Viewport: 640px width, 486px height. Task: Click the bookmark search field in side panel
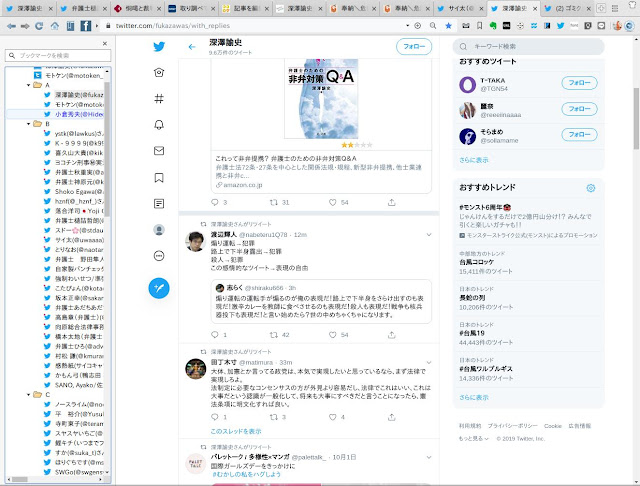pyautogui.click(x=58, y=55)
